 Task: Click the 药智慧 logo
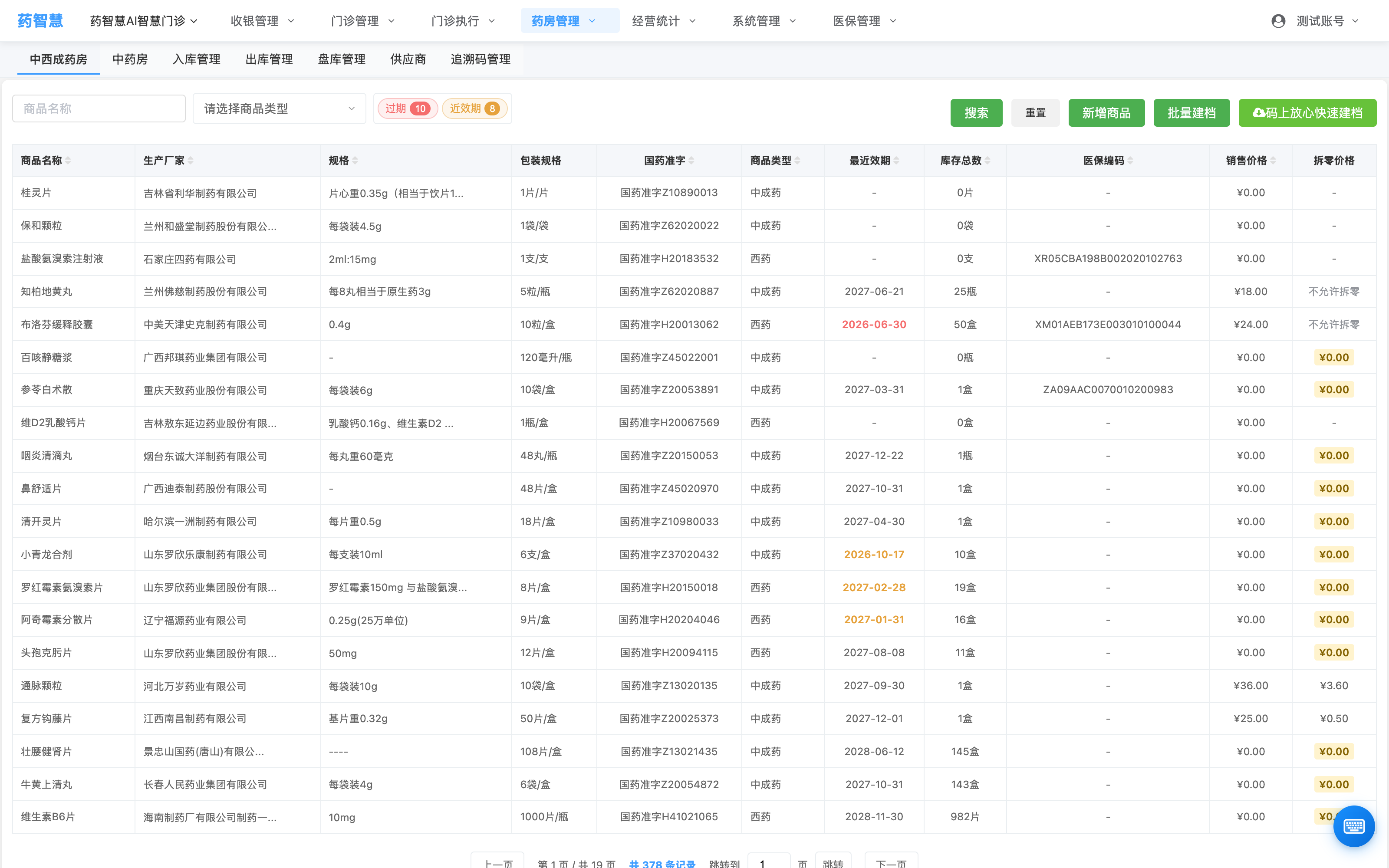tap(40, 21)
